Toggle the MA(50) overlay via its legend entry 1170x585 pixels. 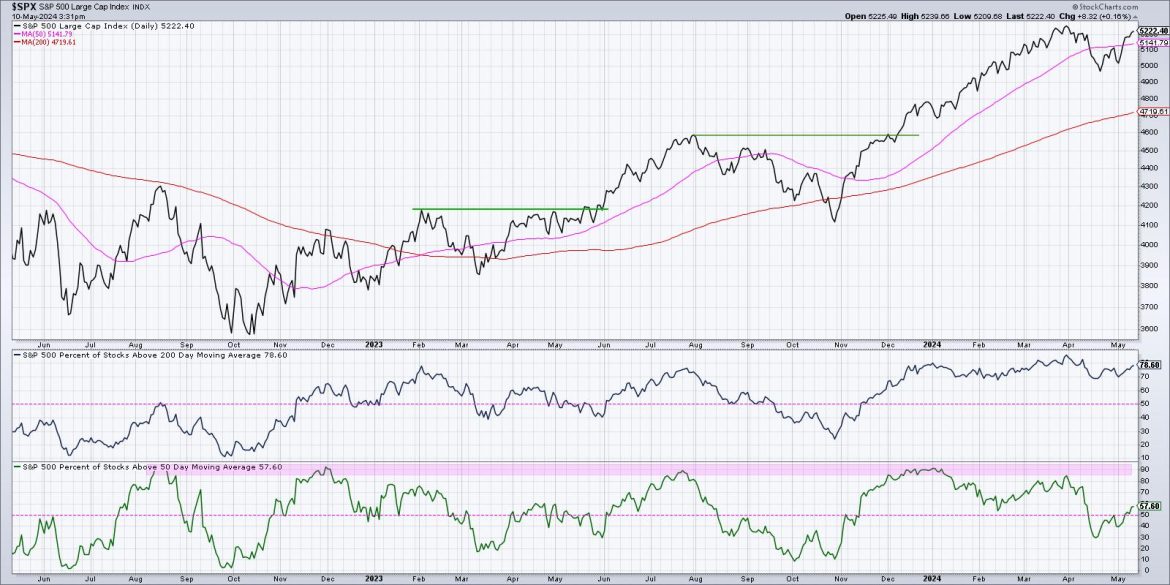point(48,35)
